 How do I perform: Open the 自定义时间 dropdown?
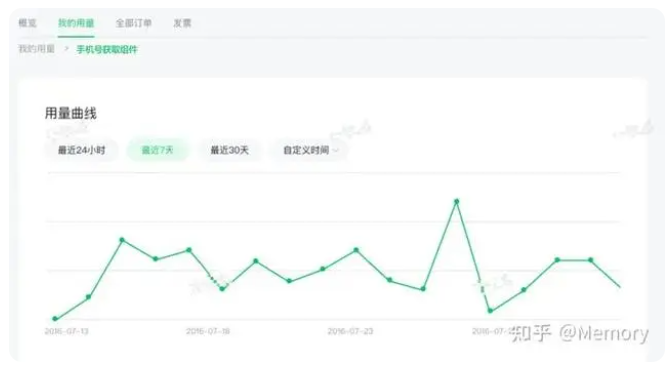pyautogui.click(x=310, y=150)
